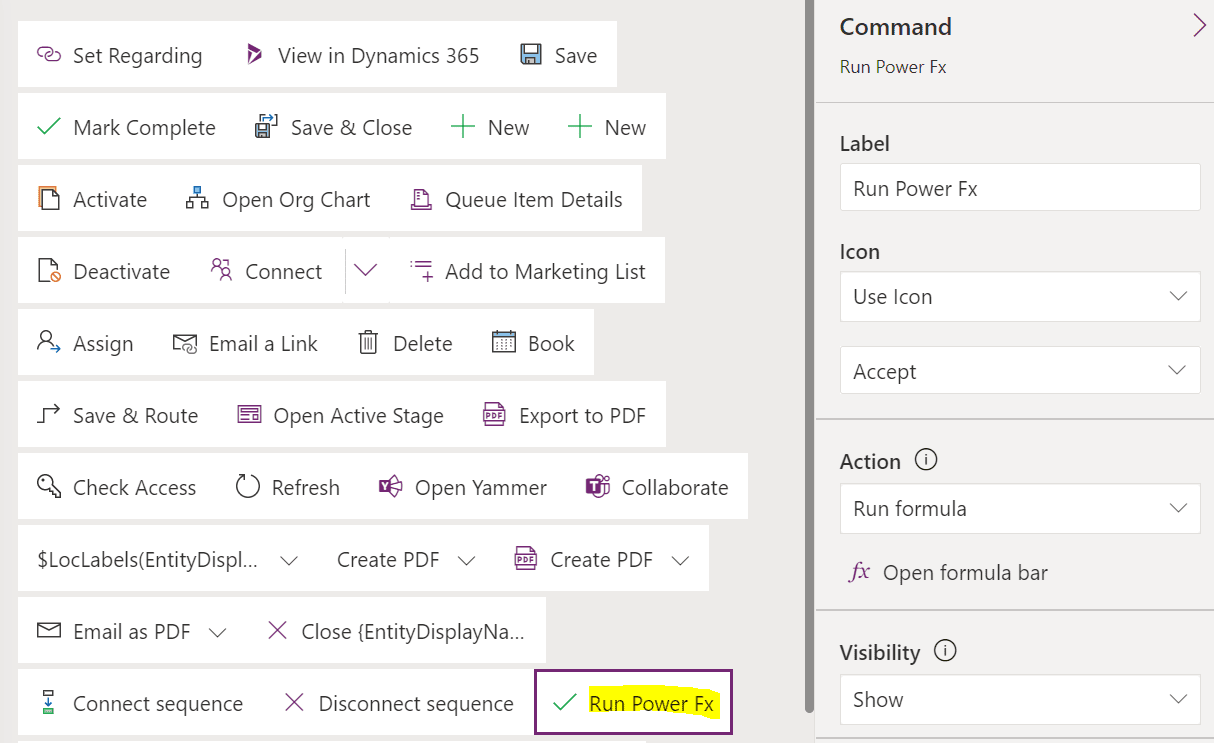The image size is (1214, 743).
Task: Expand the second Create PDF dropdown with icon
Action: click(680, 560)
